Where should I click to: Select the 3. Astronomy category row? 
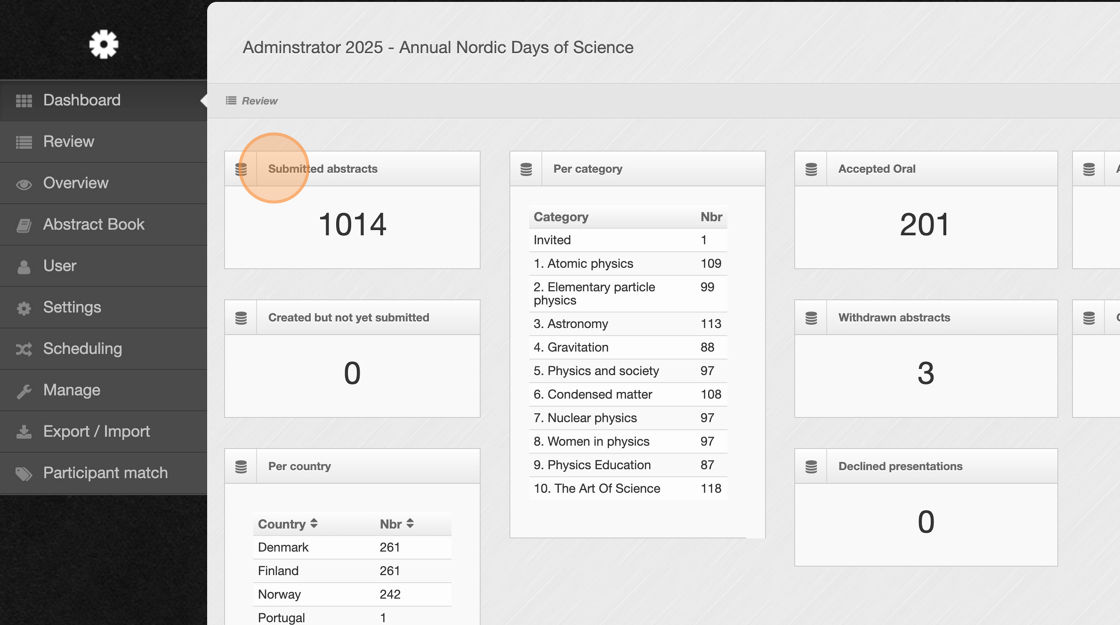[628, 324]
